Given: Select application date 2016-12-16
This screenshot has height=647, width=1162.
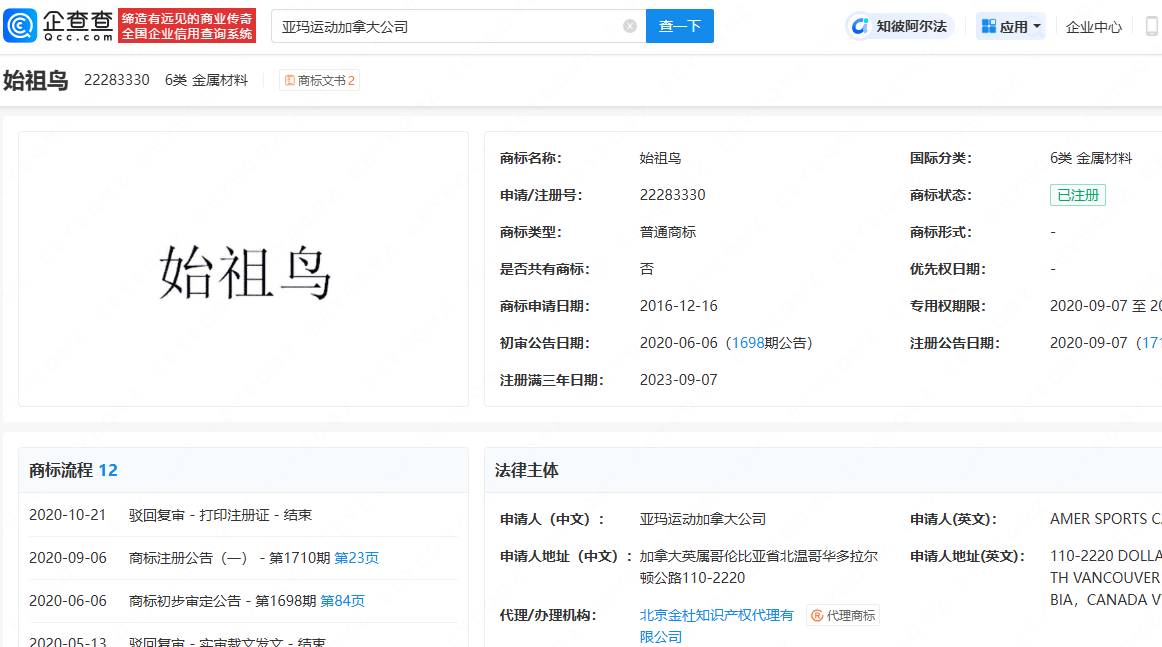Looking at the screenshot, I should click(x=679, y=306).
